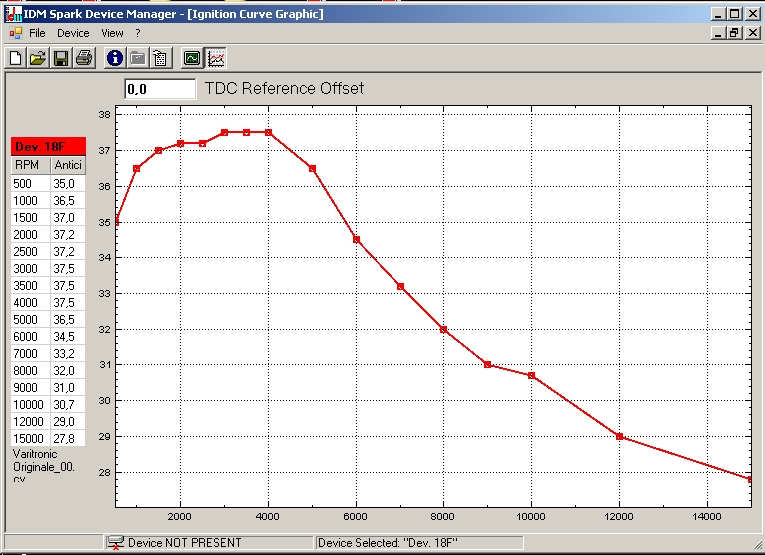
Task: Open a file with the folder icon
Action: pos(37,58)
